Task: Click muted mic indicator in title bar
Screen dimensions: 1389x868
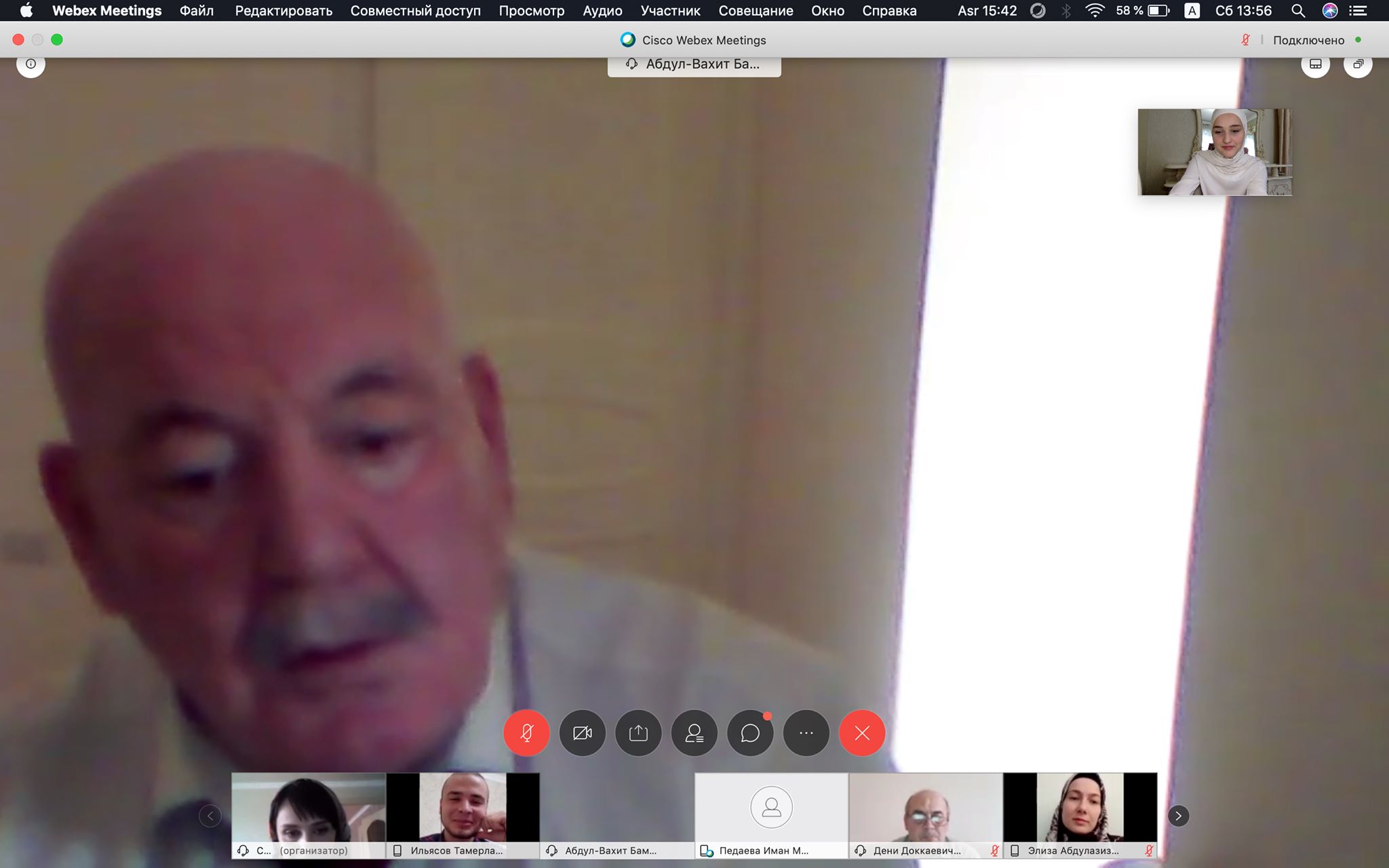Action: [1246, 40]
